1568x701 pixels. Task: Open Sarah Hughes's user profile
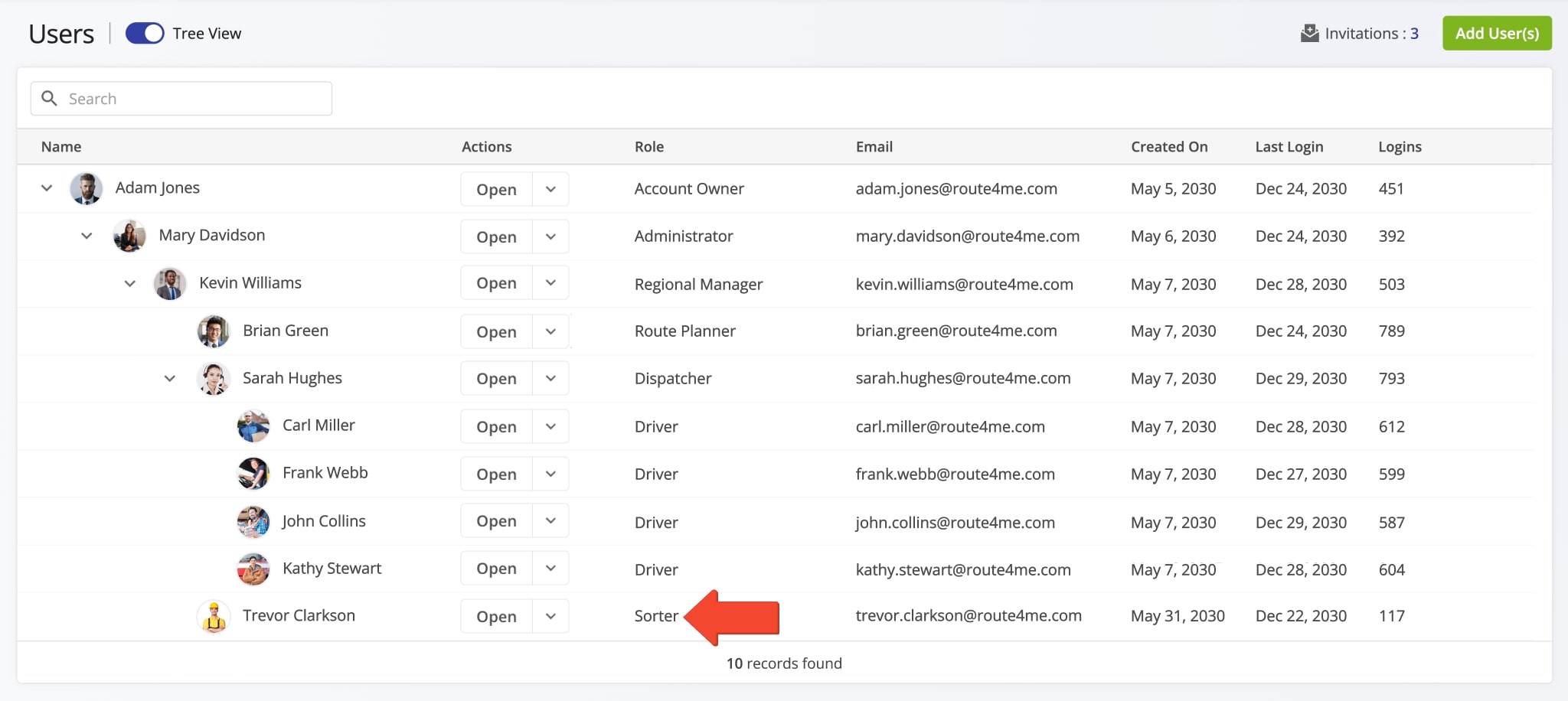click(496, 378)
